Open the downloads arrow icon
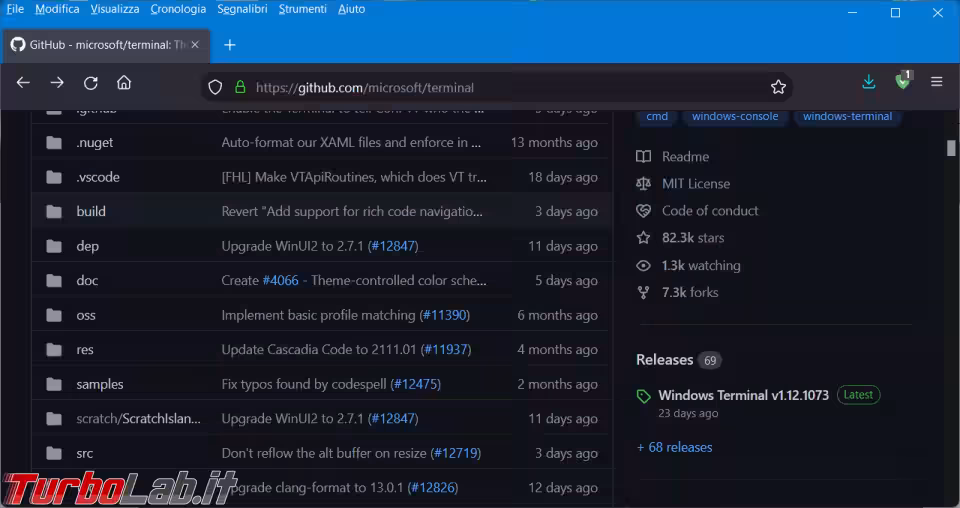The width and height of the screenshot is (960, 508). click(x=869, y=82)
